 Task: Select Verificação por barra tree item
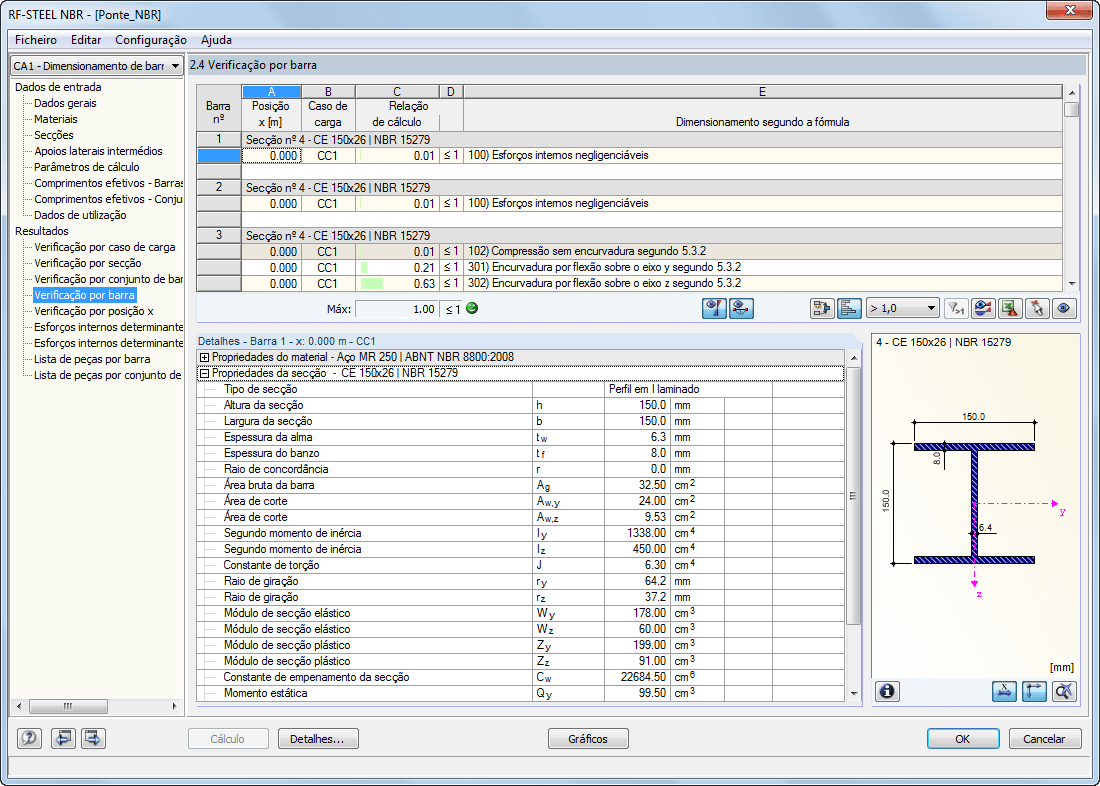[84, 295]
